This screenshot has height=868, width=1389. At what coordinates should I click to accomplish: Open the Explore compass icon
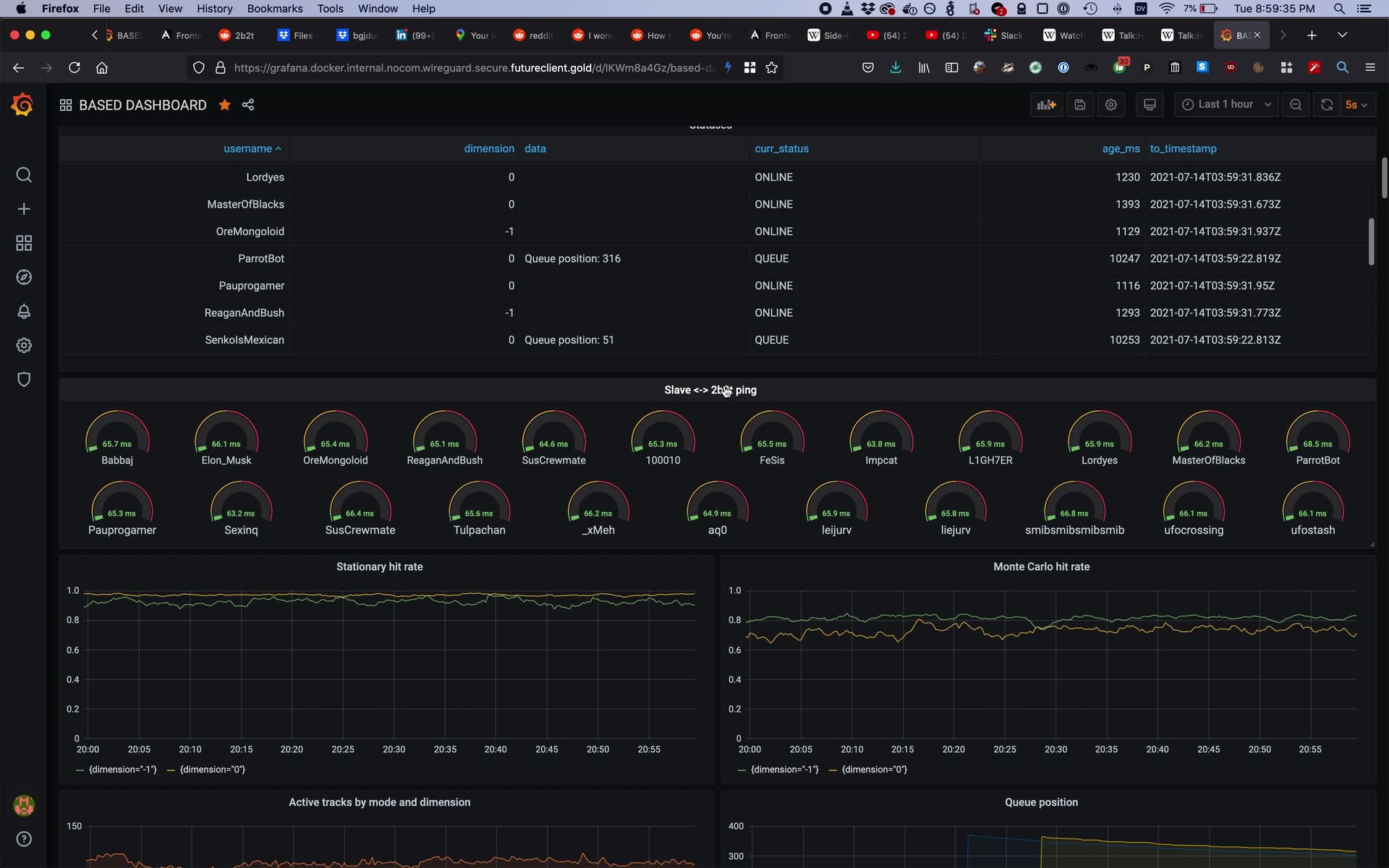tap(24, 277)
